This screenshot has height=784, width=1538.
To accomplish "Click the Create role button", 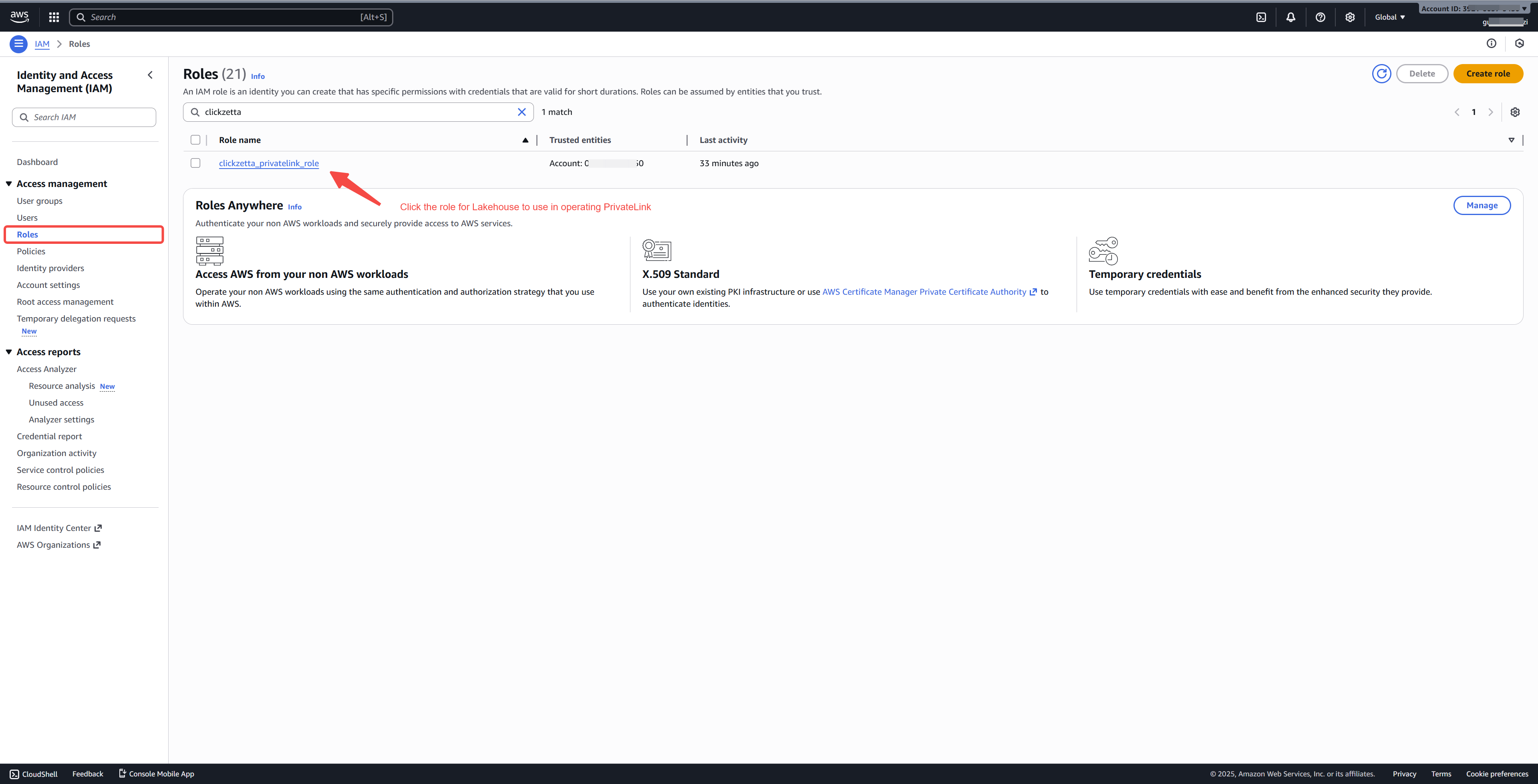I will [1487, 73].
